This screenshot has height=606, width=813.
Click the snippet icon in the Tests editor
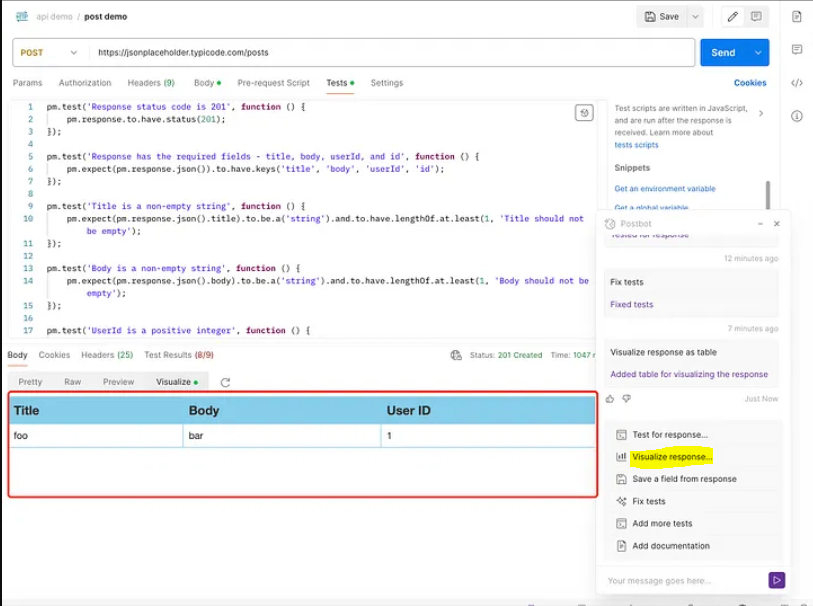point(584,111)
